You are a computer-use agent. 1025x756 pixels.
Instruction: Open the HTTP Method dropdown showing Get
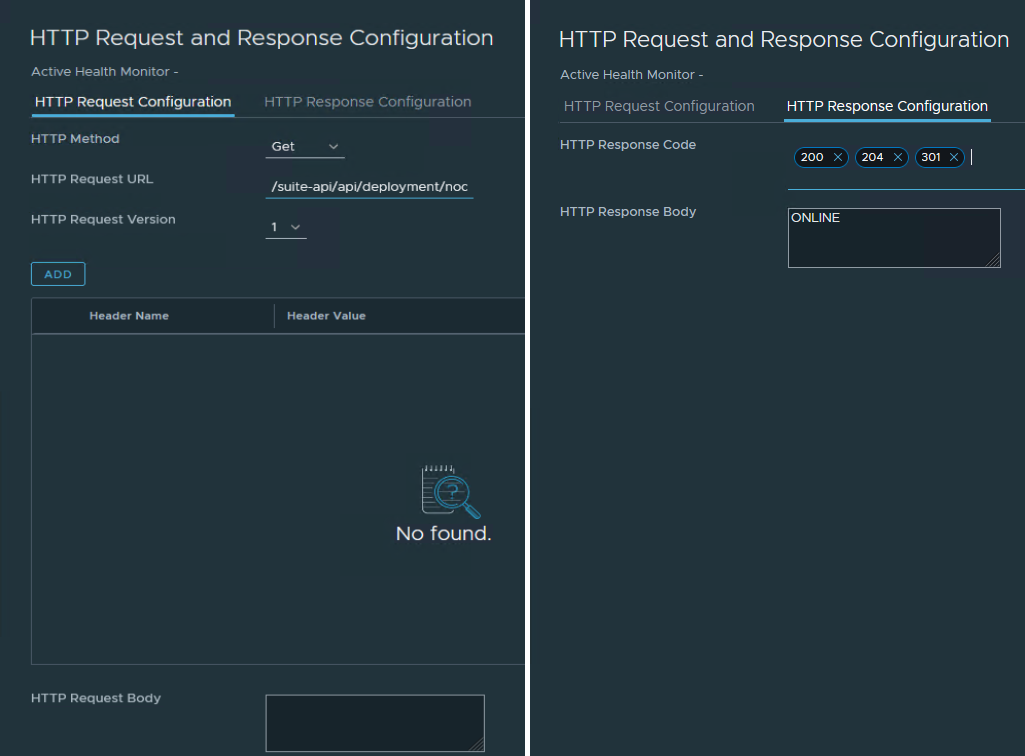pos(305,147)
